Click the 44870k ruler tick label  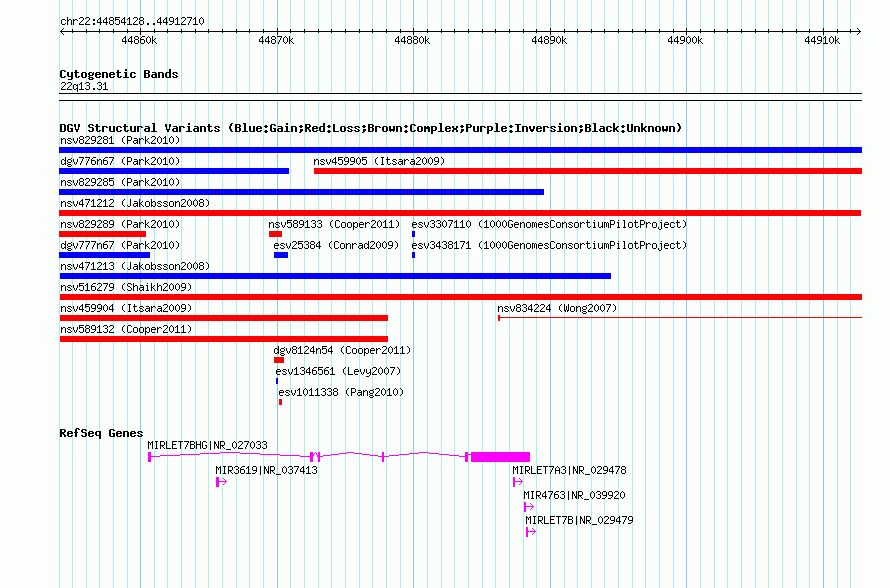(276, 40)
